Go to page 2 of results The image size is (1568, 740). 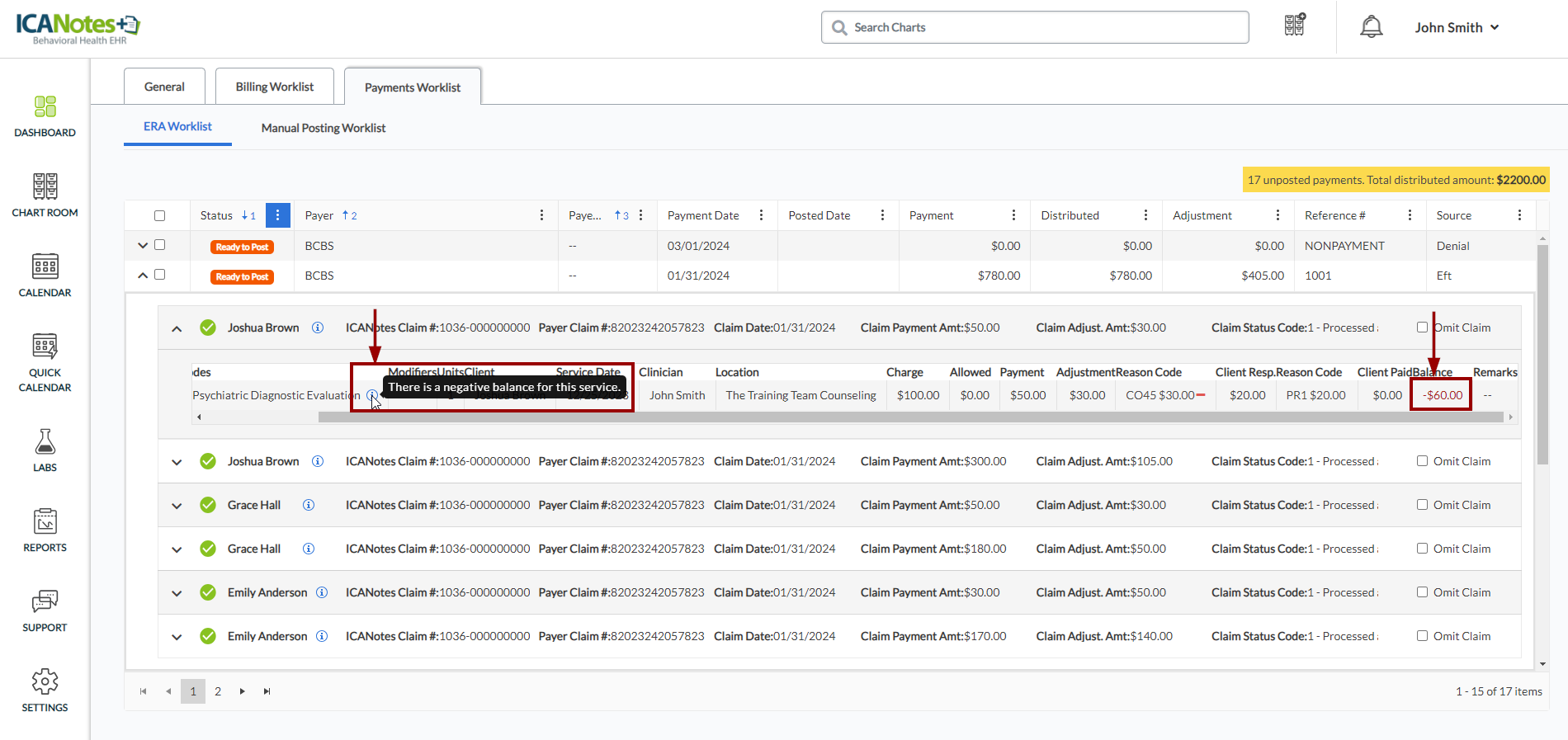[218, 691]
